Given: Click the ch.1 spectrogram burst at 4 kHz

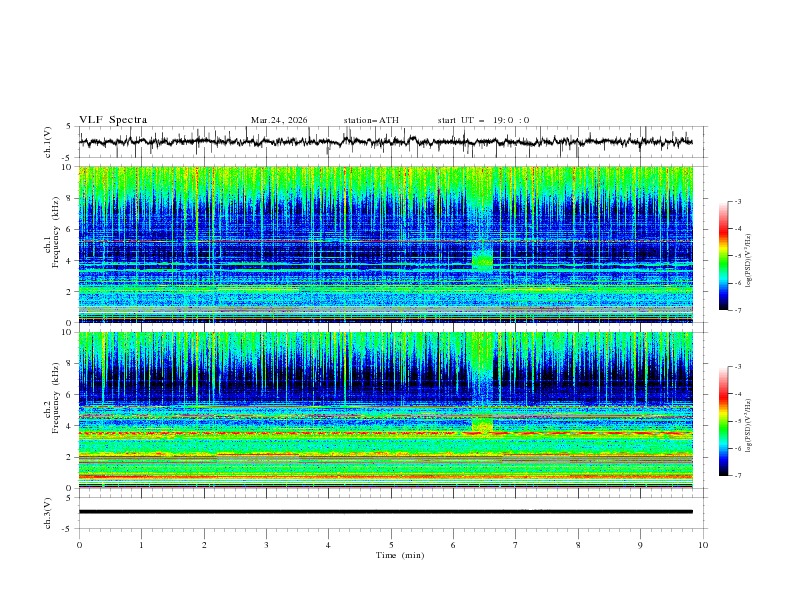Looking at the screenshot, I should [x=482, y=260].
